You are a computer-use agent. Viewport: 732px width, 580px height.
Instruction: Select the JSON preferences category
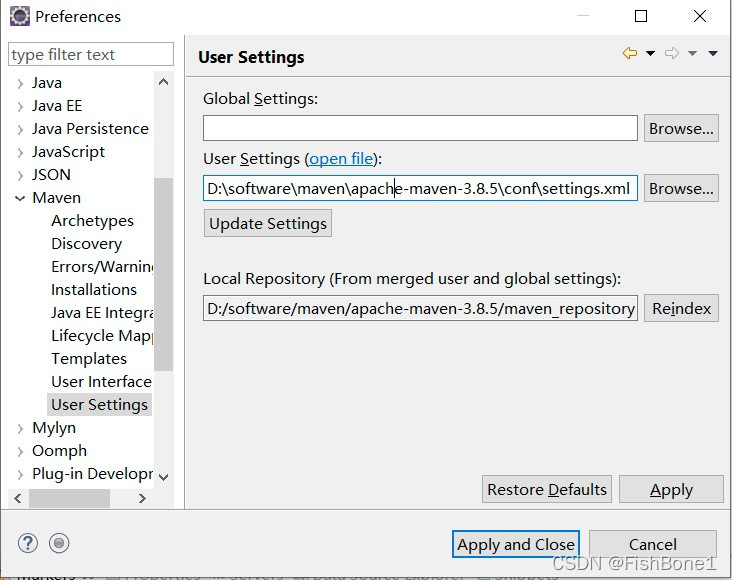(51, 175)
